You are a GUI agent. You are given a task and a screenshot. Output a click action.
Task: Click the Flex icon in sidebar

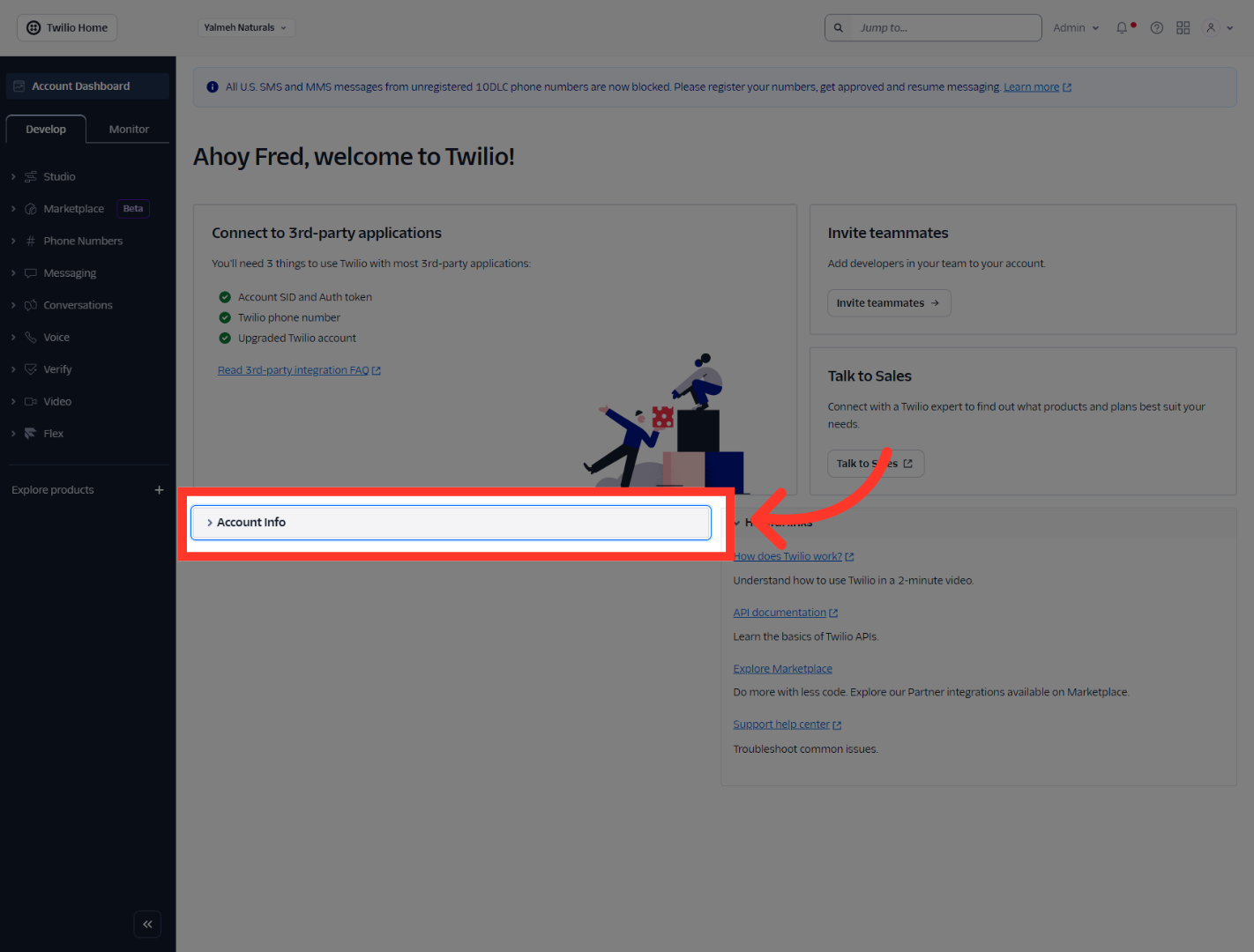(x=31, y=434)
